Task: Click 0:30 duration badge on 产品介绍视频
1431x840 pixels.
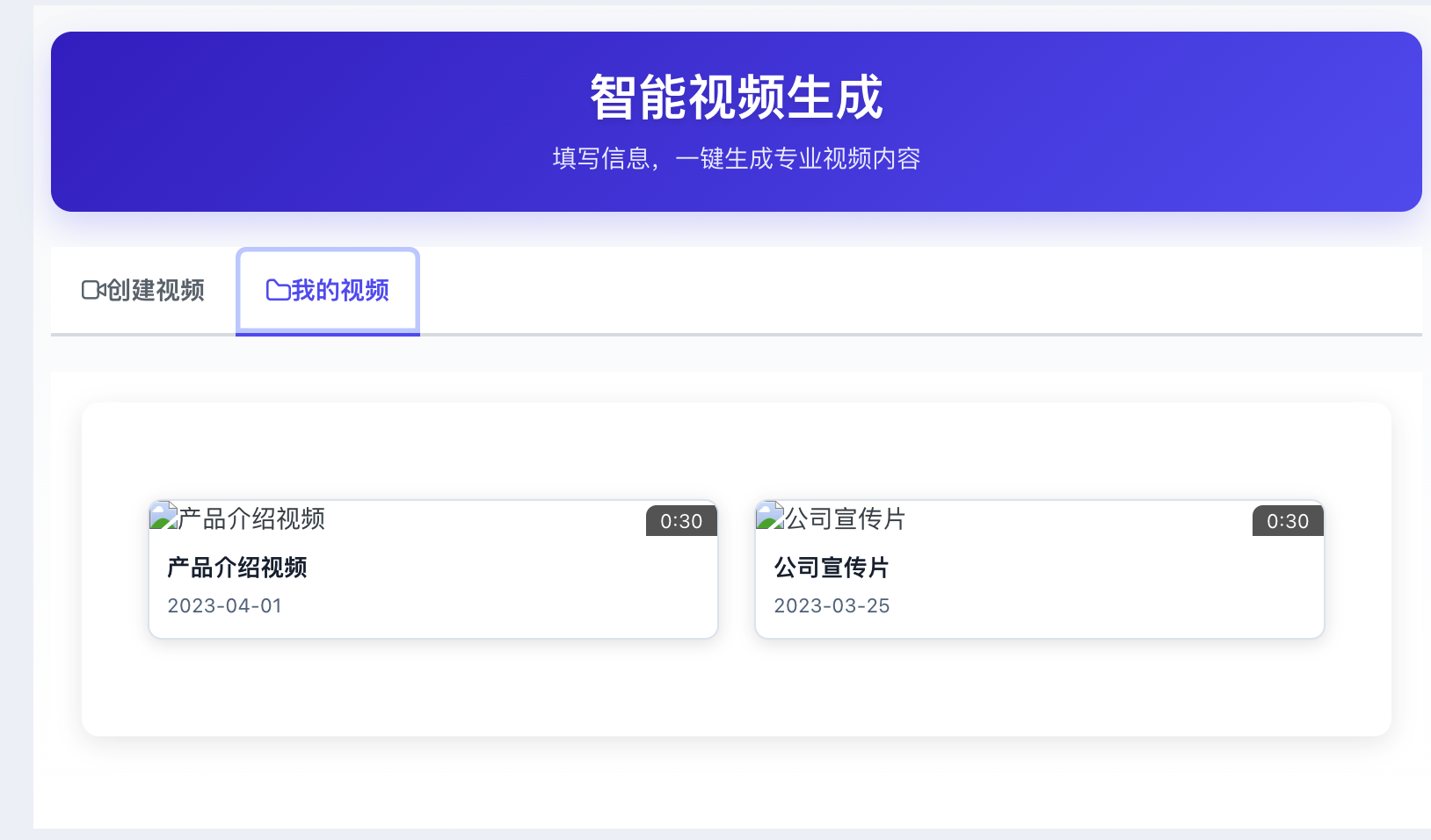Action: (x=681, y=521)
